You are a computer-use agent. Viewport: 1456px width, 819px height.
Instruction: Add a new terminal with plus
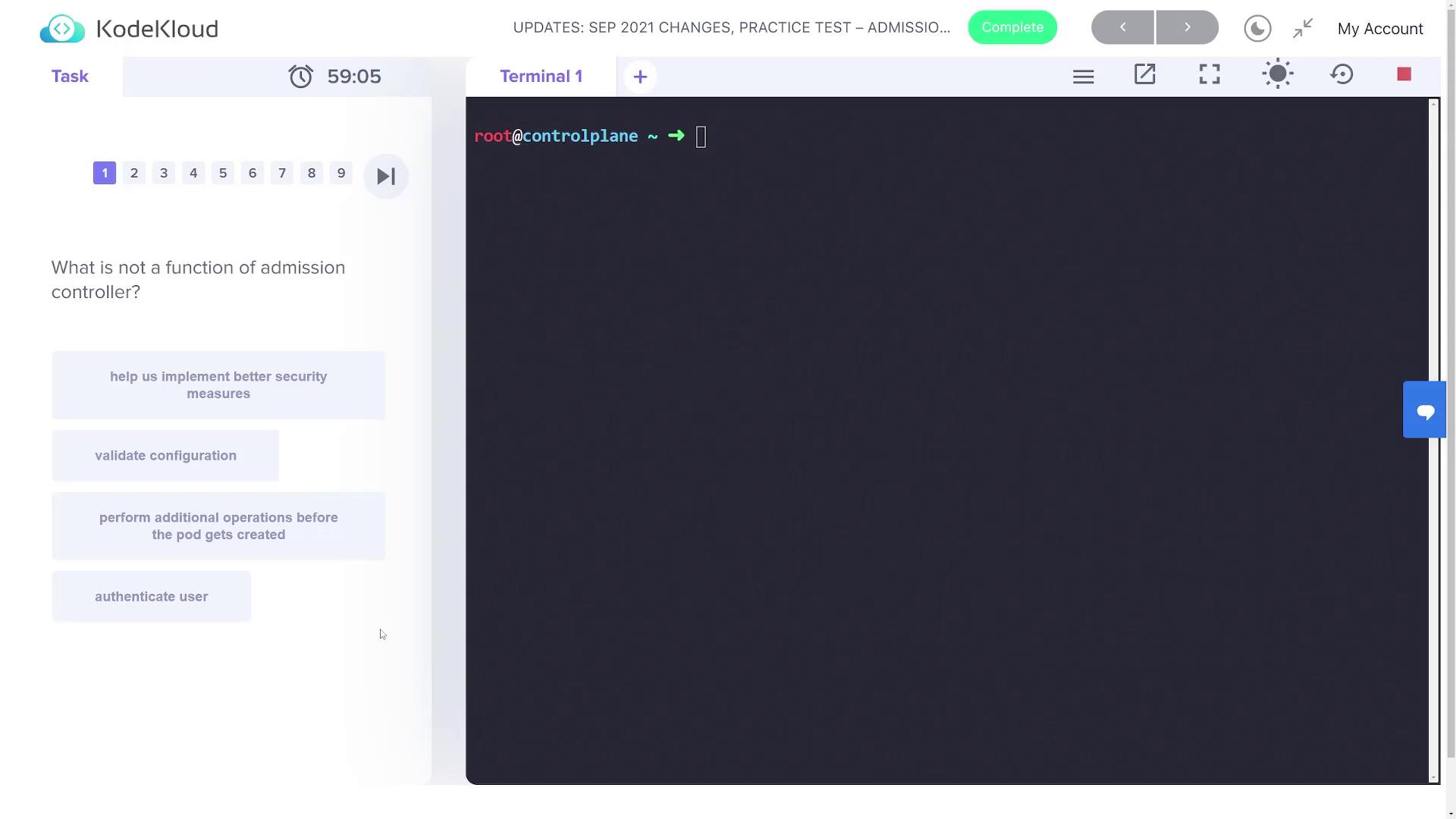click(640, 77)
